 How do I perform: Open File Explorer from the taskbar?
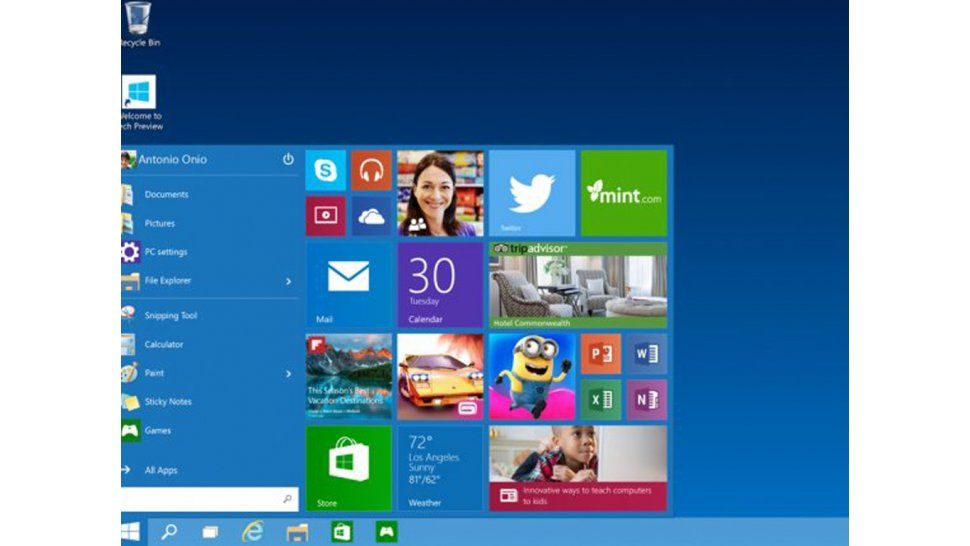point(297,532)
